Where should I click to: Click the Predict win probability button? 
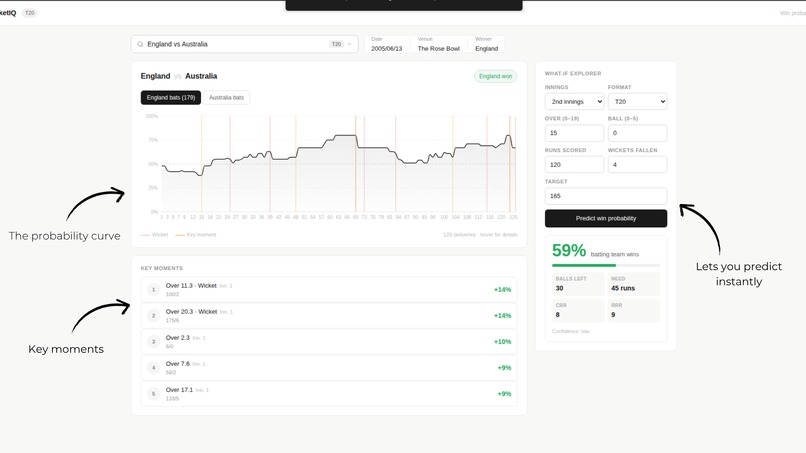pyautogui.click(x=606, y=219)
